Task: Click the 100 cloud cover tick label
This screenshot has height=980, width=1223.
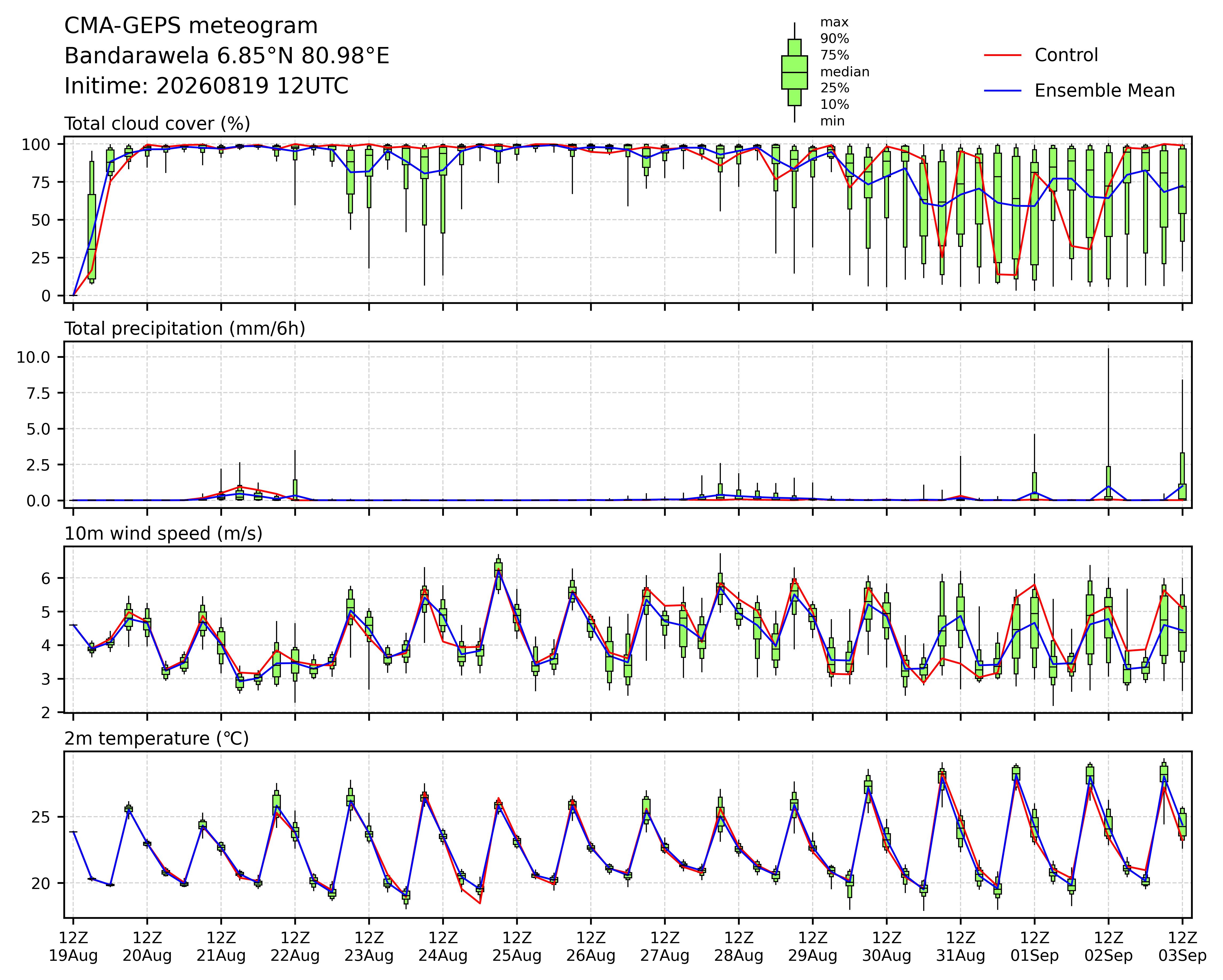Action: click(x=36, y=145)
